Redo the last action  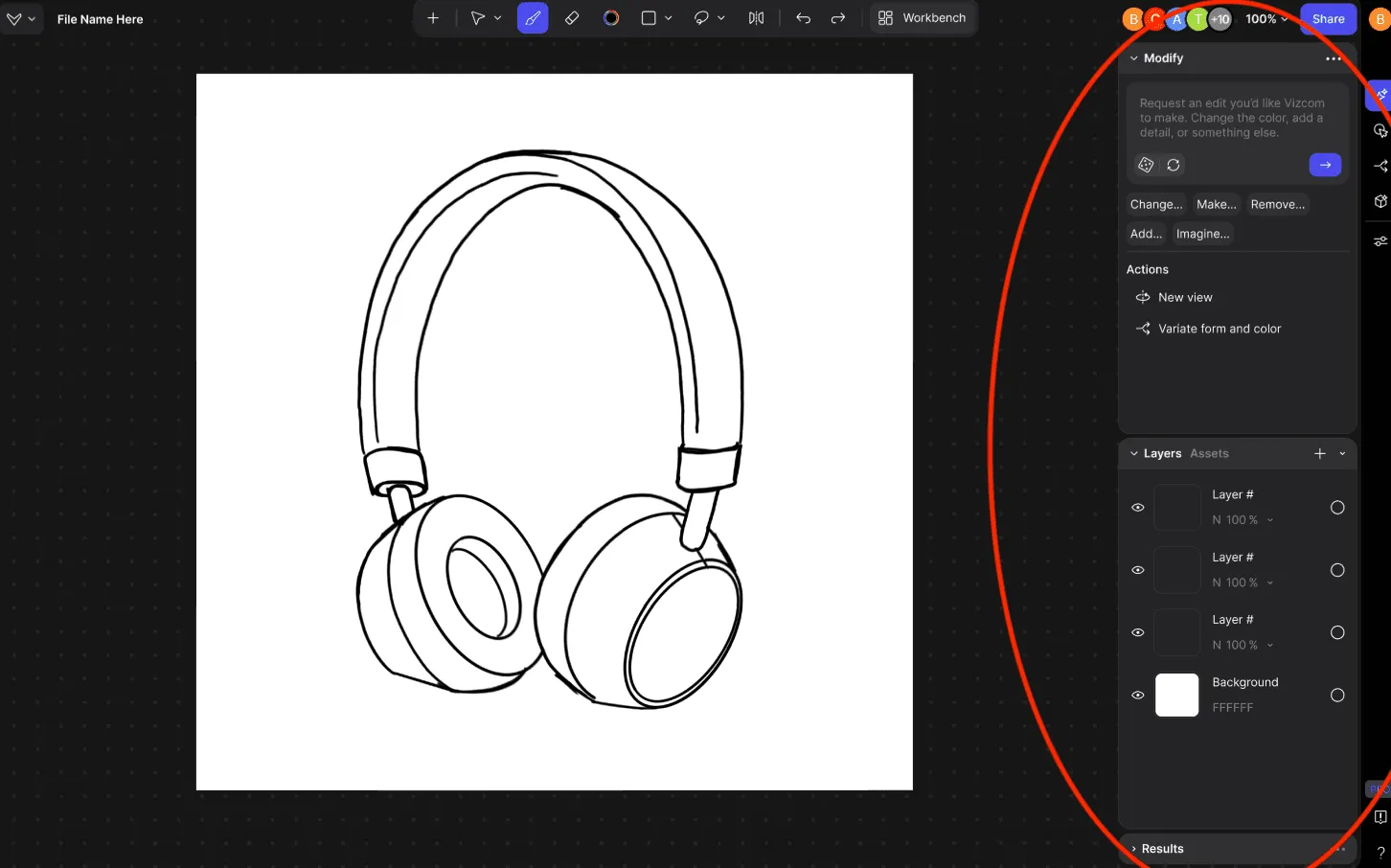pos(838,18)
